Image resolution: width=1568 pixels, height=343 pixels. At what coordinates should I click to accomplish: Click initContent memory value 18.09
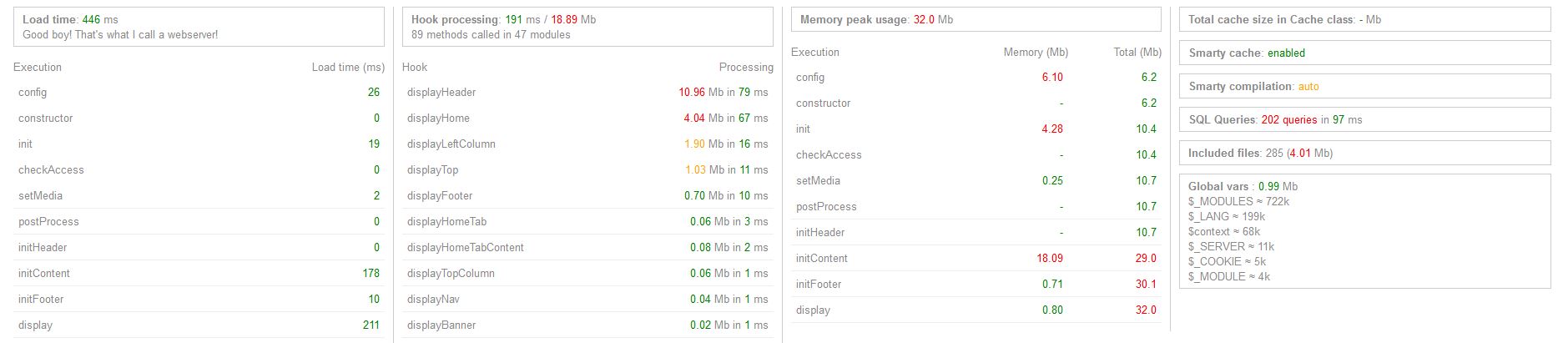(x=1049, y=258)
